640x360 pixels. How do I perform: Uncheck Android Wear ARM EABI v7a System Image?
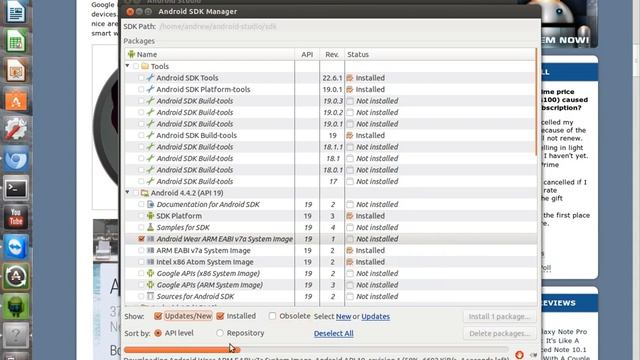click(141, 239)
